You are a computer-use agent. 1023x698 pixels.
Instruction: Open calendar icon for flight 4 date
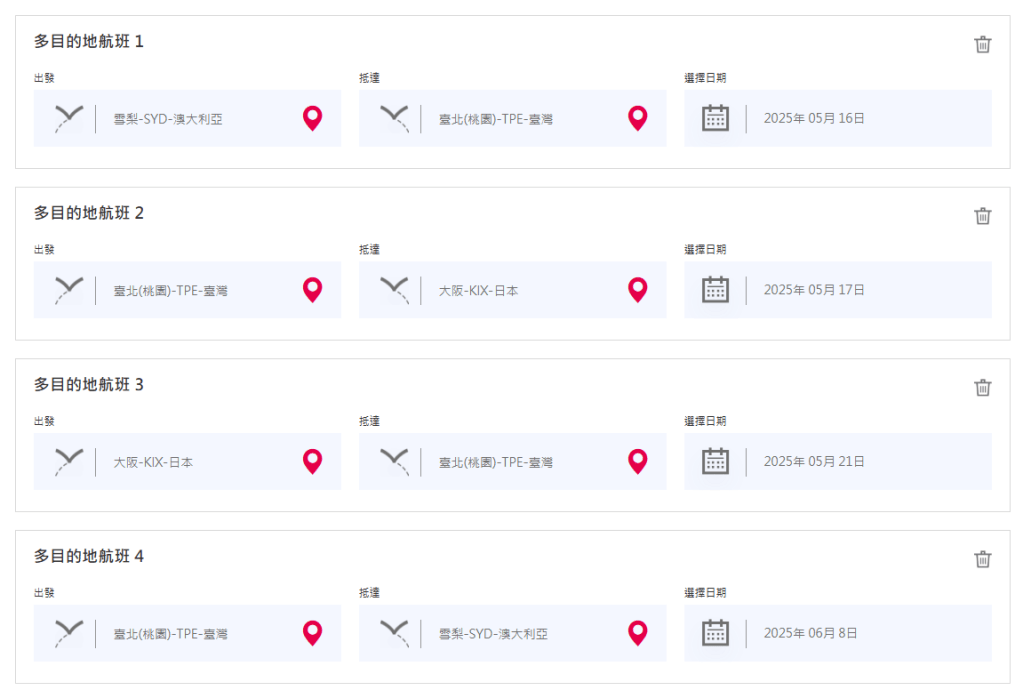(x=715, y=633)
